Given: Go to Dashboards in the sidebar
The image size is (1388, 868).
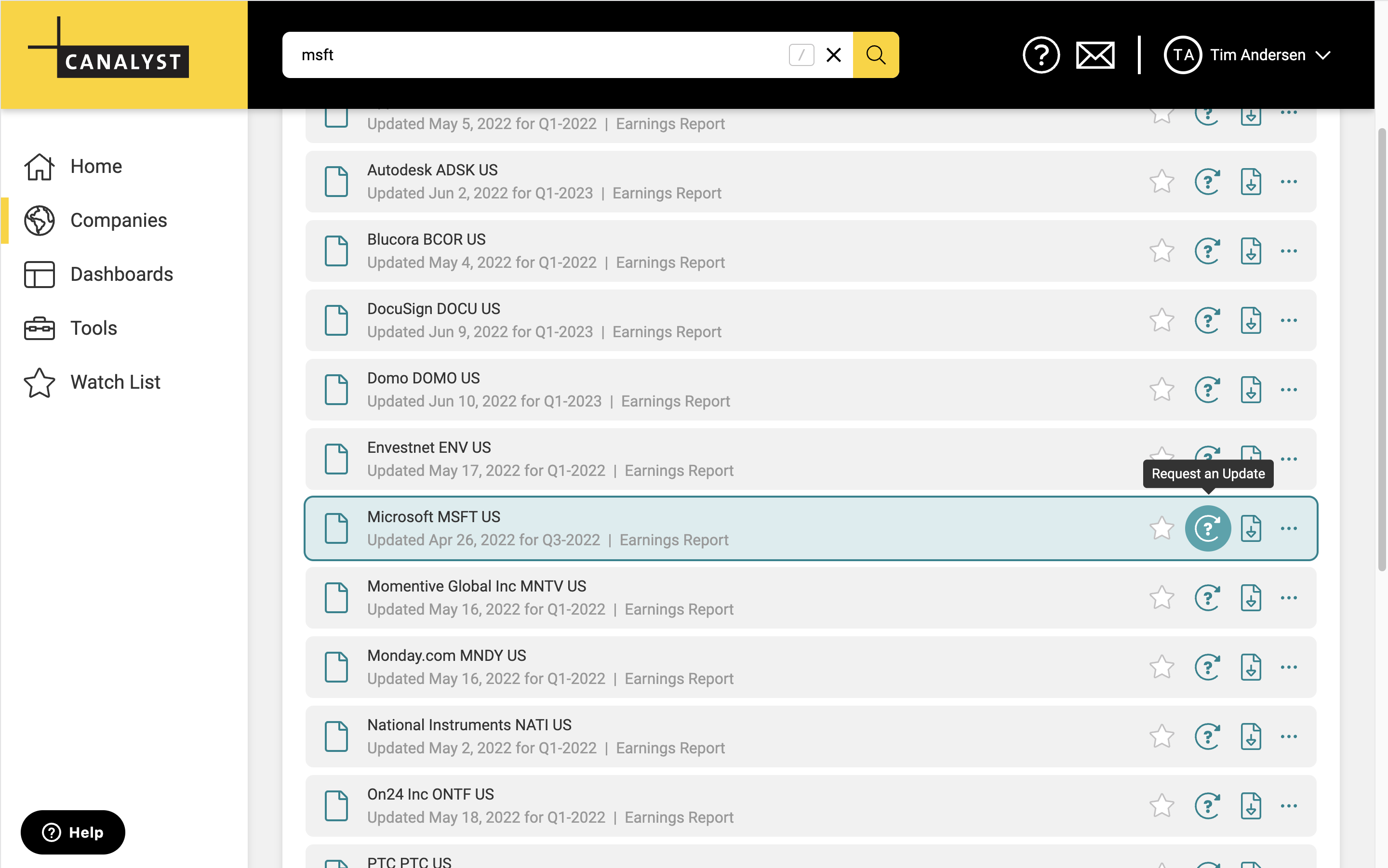Looking at the screenshot, I should tap(121, 275).
